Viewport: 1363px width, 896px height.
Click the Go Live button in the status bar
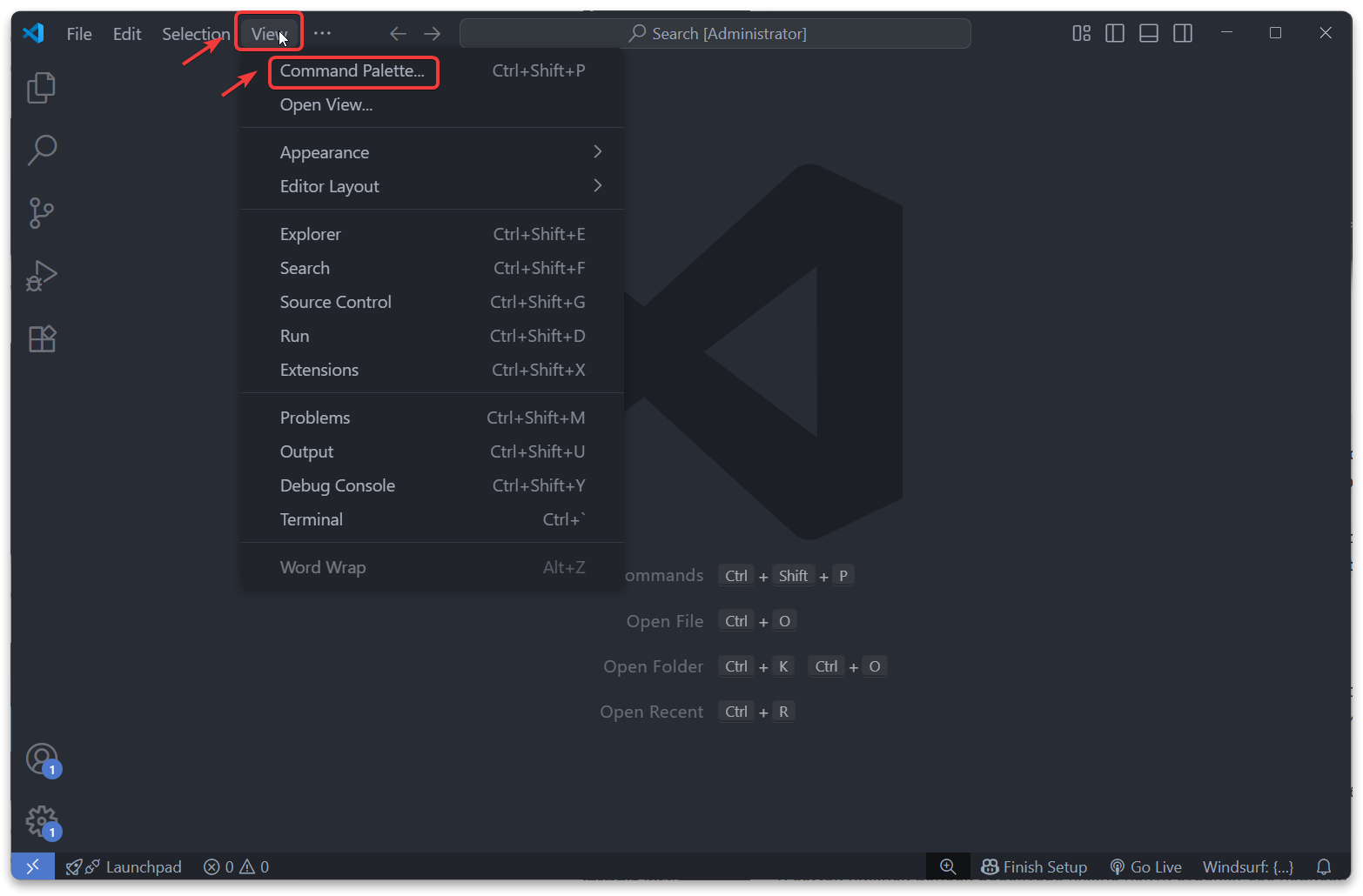[1145, 866]
